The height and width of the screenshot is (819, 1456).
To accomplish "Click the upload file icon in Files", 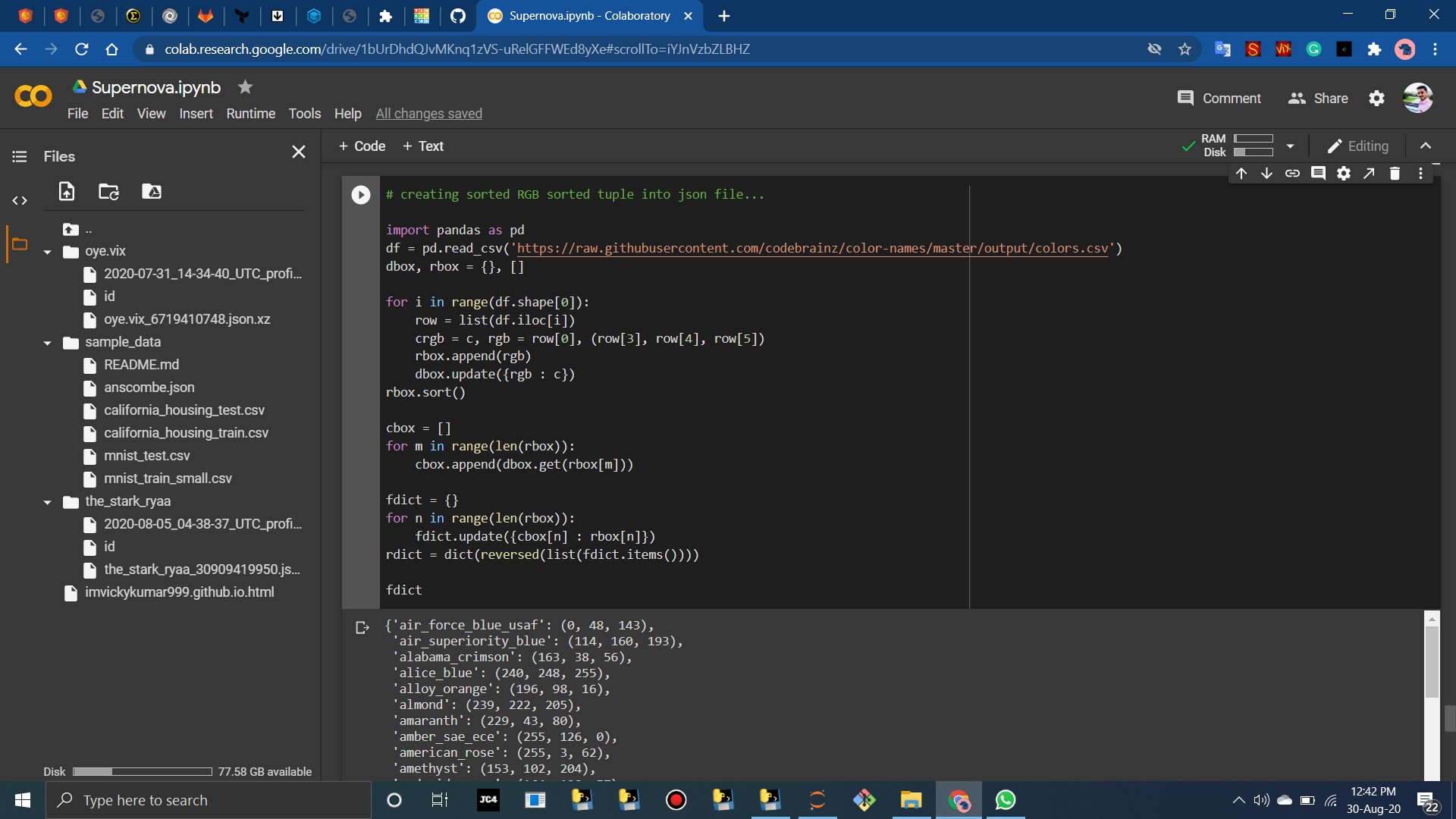I will tap(67, 191).
